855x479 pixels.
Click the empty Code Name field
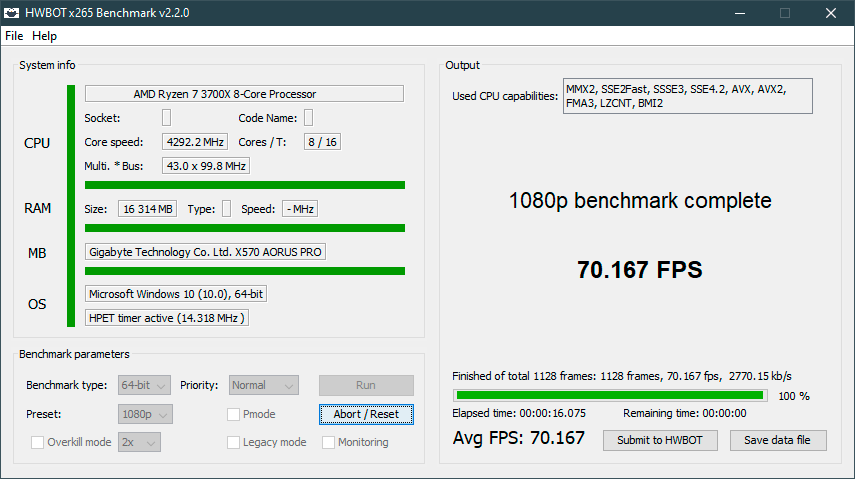pos(308,118)
